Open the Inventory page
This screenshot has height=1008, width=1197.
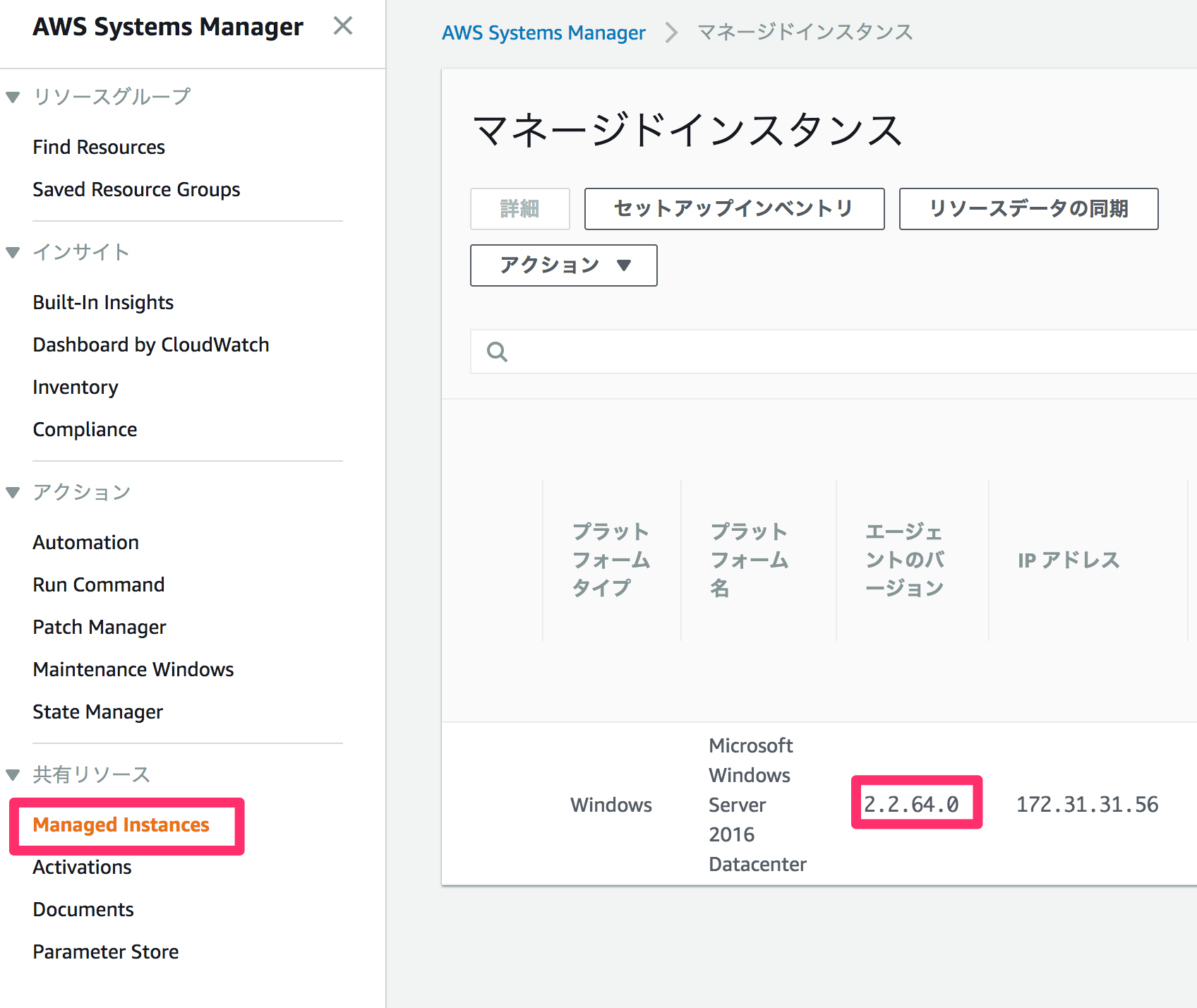pyautogui.click(x=75, y=387)
